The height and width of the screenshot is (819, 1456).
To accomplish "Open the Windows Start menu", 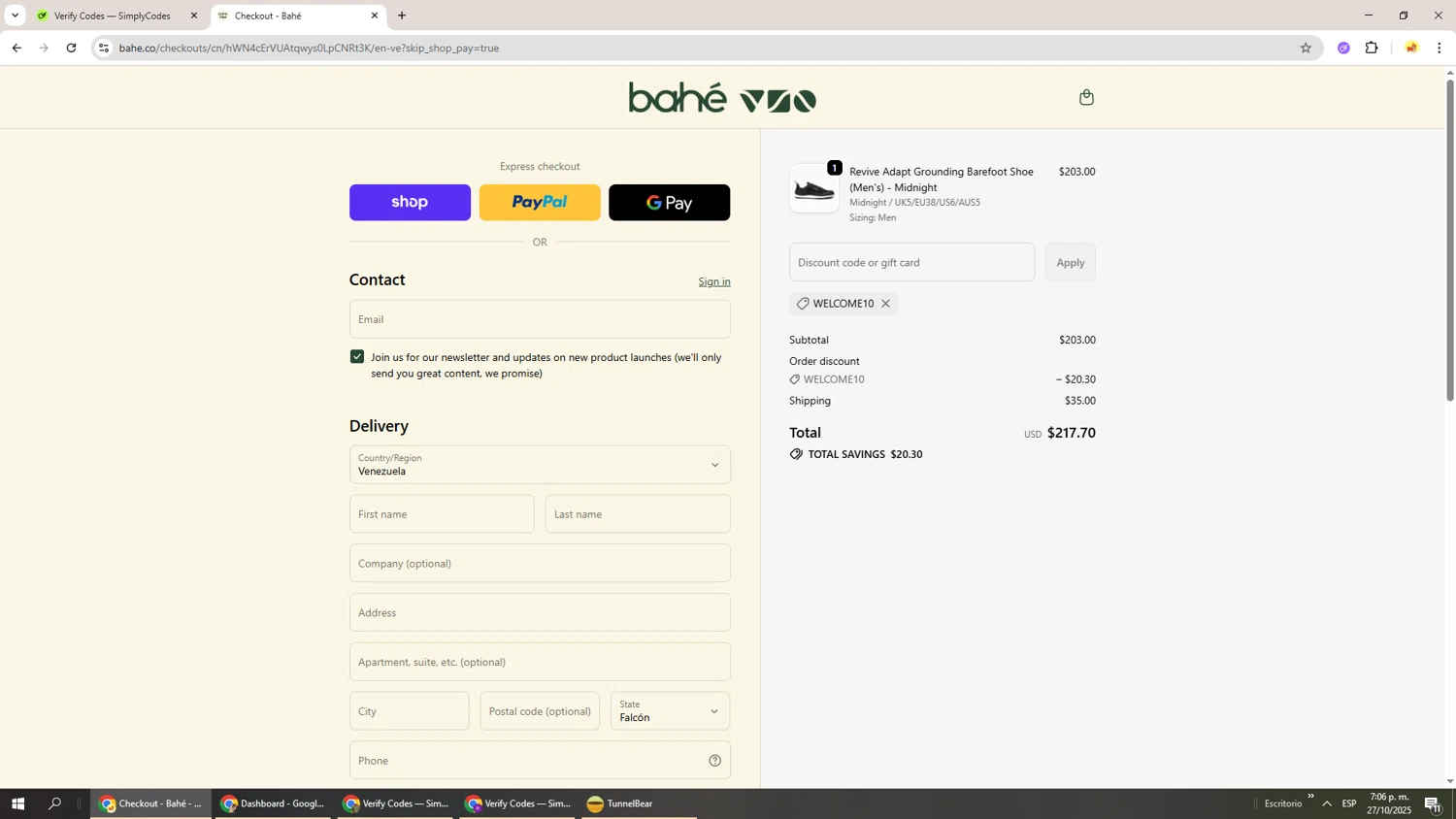I will [17, 803].
